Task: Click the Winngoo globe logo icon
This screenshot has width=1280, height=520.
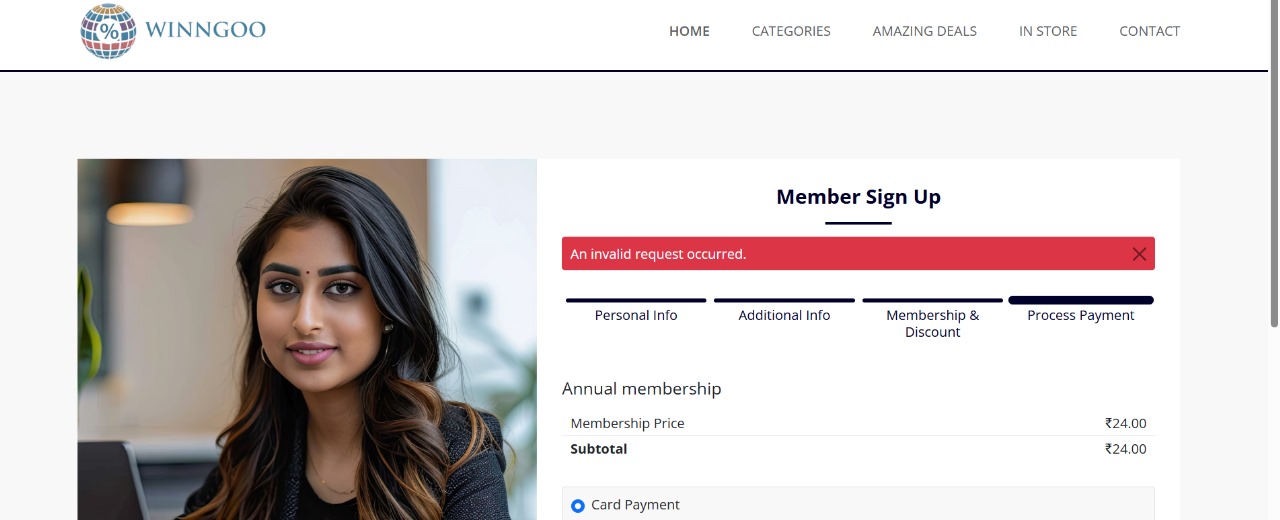Action: pyautogui.click(x=108, y=31)
